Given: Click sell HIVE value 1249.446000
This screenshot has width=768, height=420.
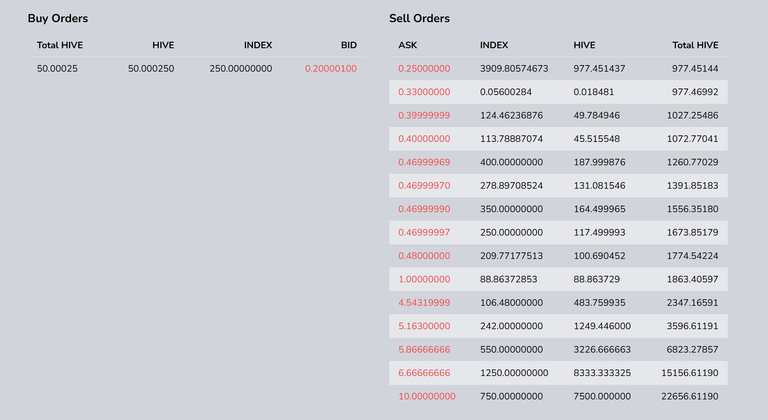Looking at the screenshot, I should pyautogui.click(x=602, y=326).
